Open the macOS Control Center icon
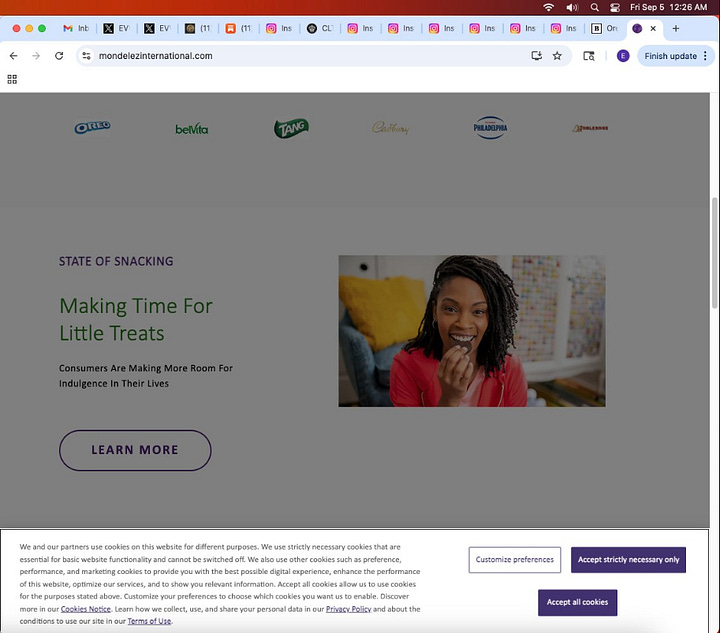720x633 pixels. [x=615, y=7]
